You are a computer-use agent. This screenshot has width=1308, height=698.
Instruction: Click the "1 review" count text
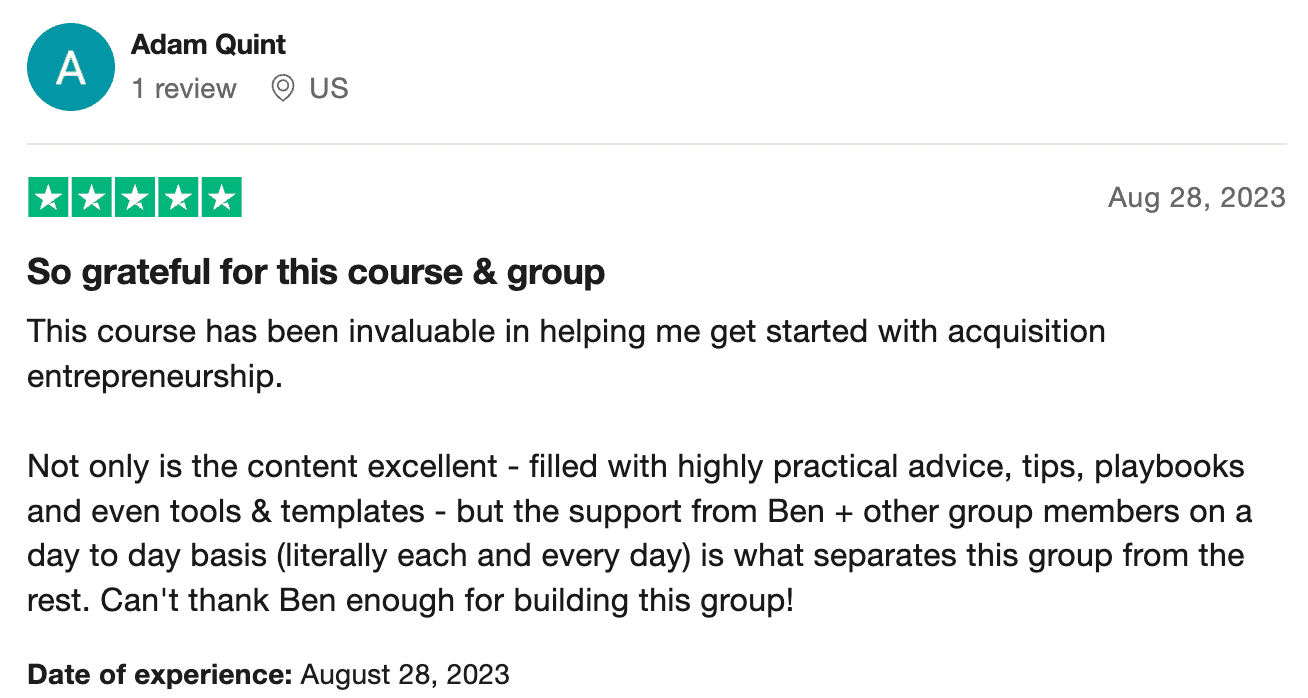[184, 89]
